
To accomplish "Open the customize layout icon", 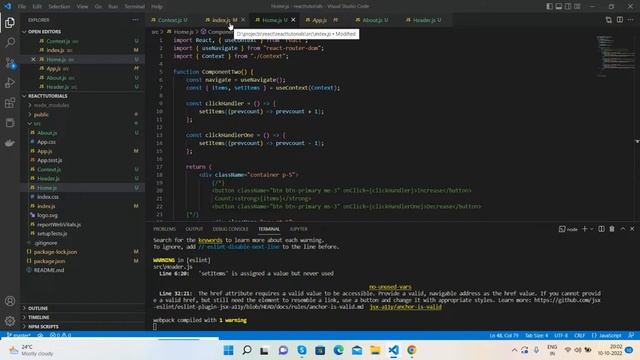I will (x=577, y=6).
